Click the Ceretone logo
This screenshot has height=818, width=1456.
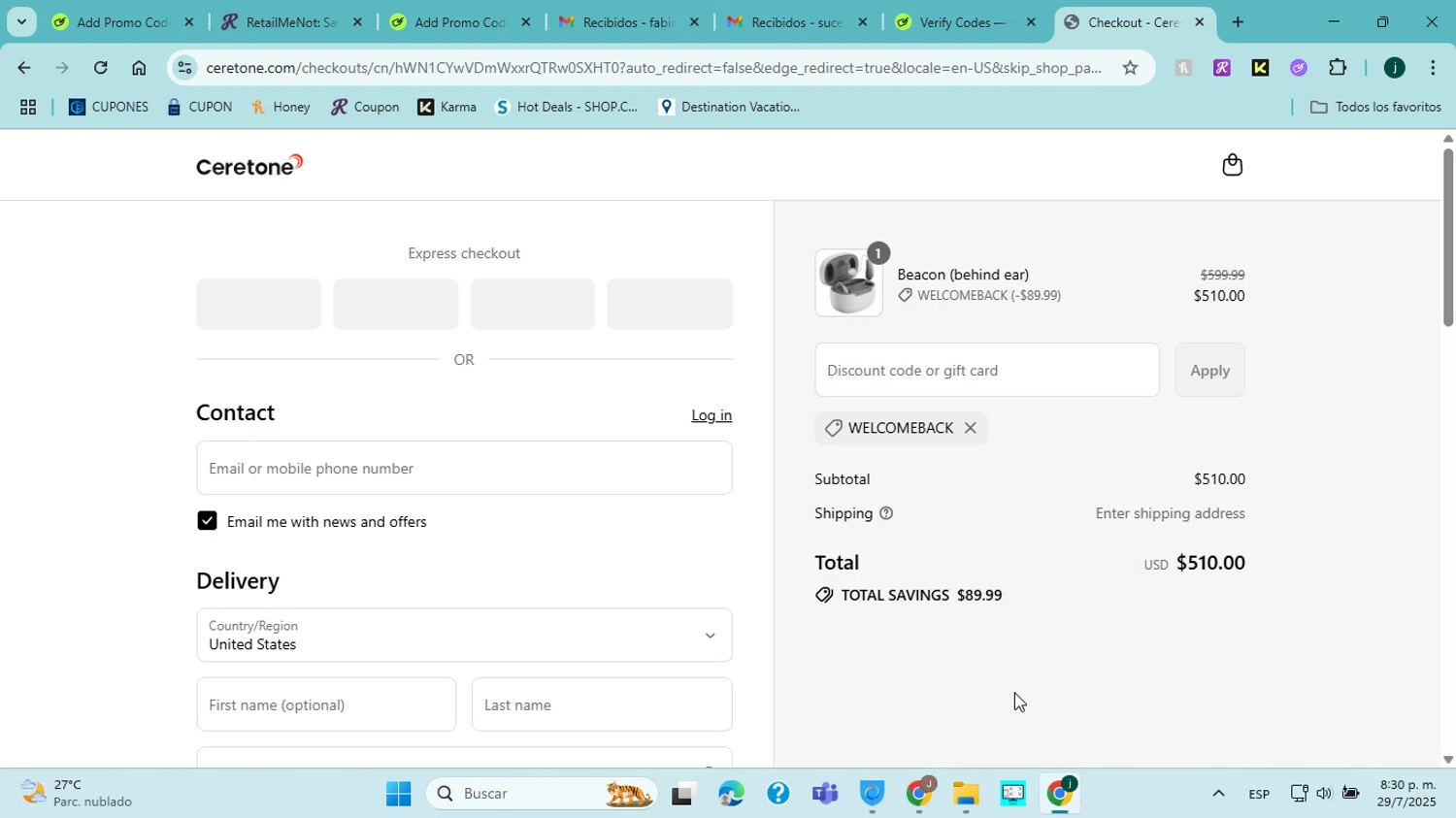249,166
